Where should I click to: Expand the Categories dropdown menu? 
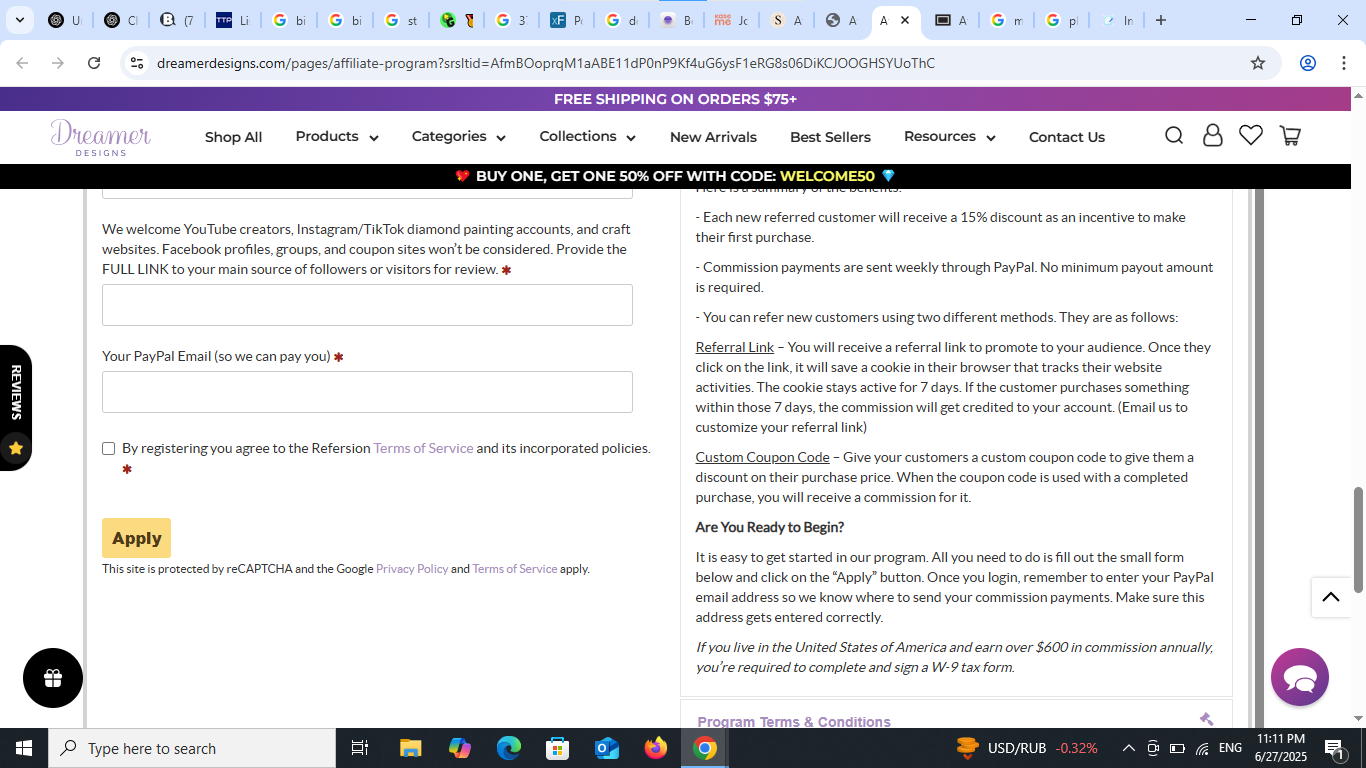459,137
